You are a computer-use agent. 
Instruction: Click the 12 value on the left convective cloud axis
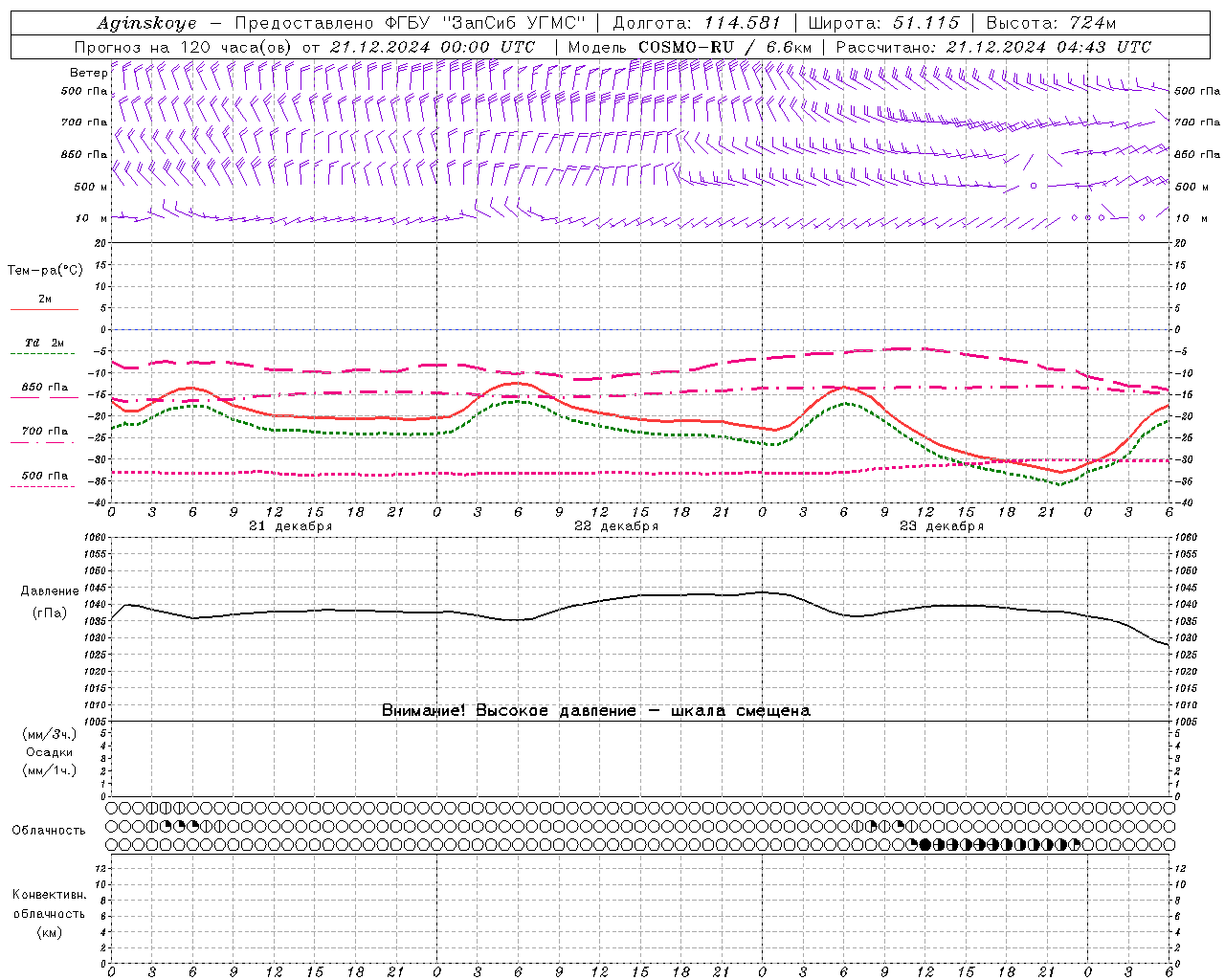click(100, 868)
